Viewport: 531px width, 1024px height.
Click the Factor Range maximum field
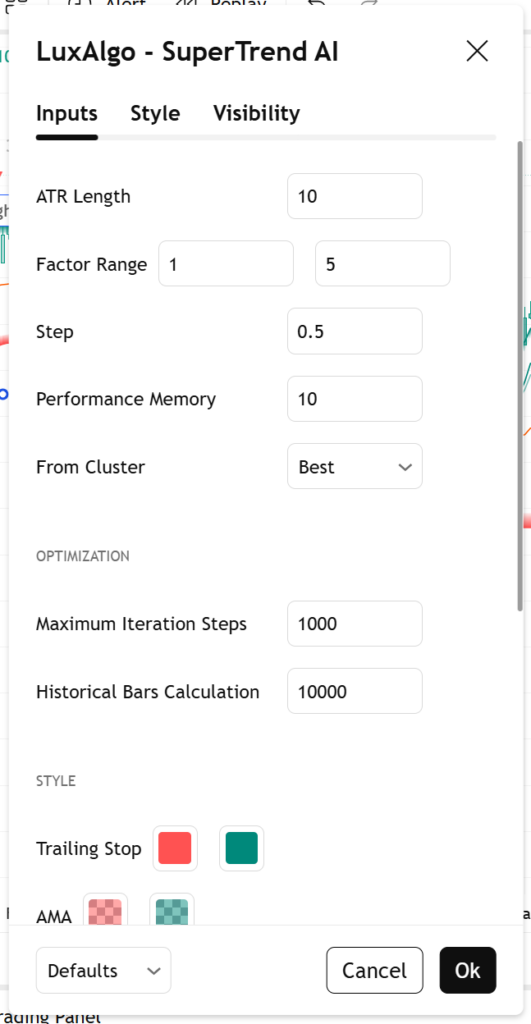[x=383, y=263]
